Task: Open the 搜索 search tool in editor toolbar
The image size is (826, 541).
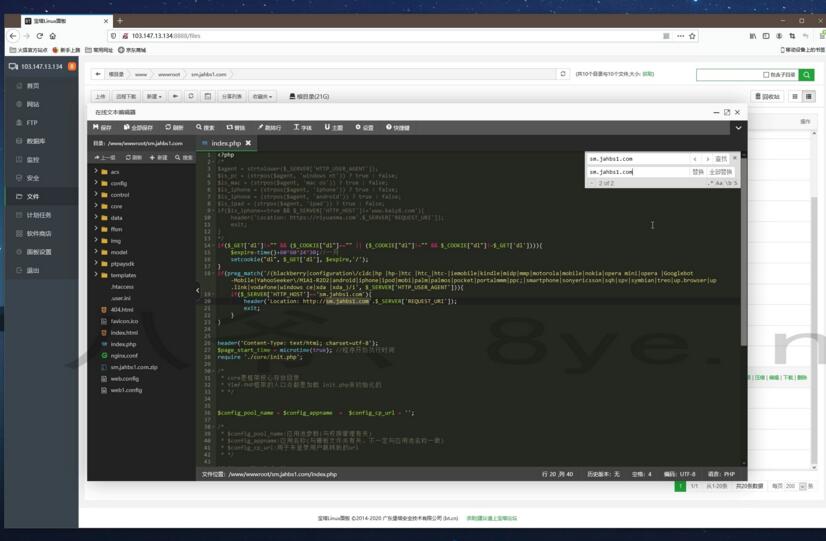Action: (x=206, y=128)
